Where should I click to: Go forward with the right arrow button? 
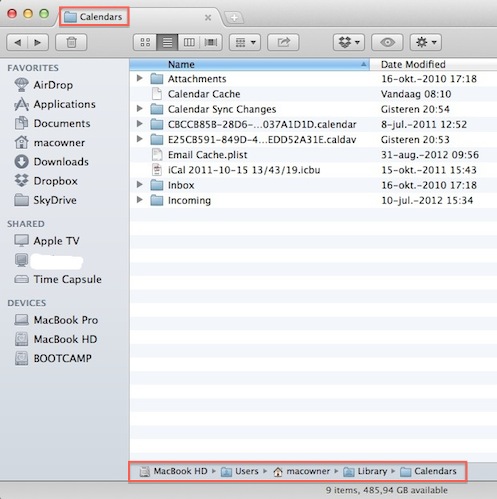pos(38,42)
